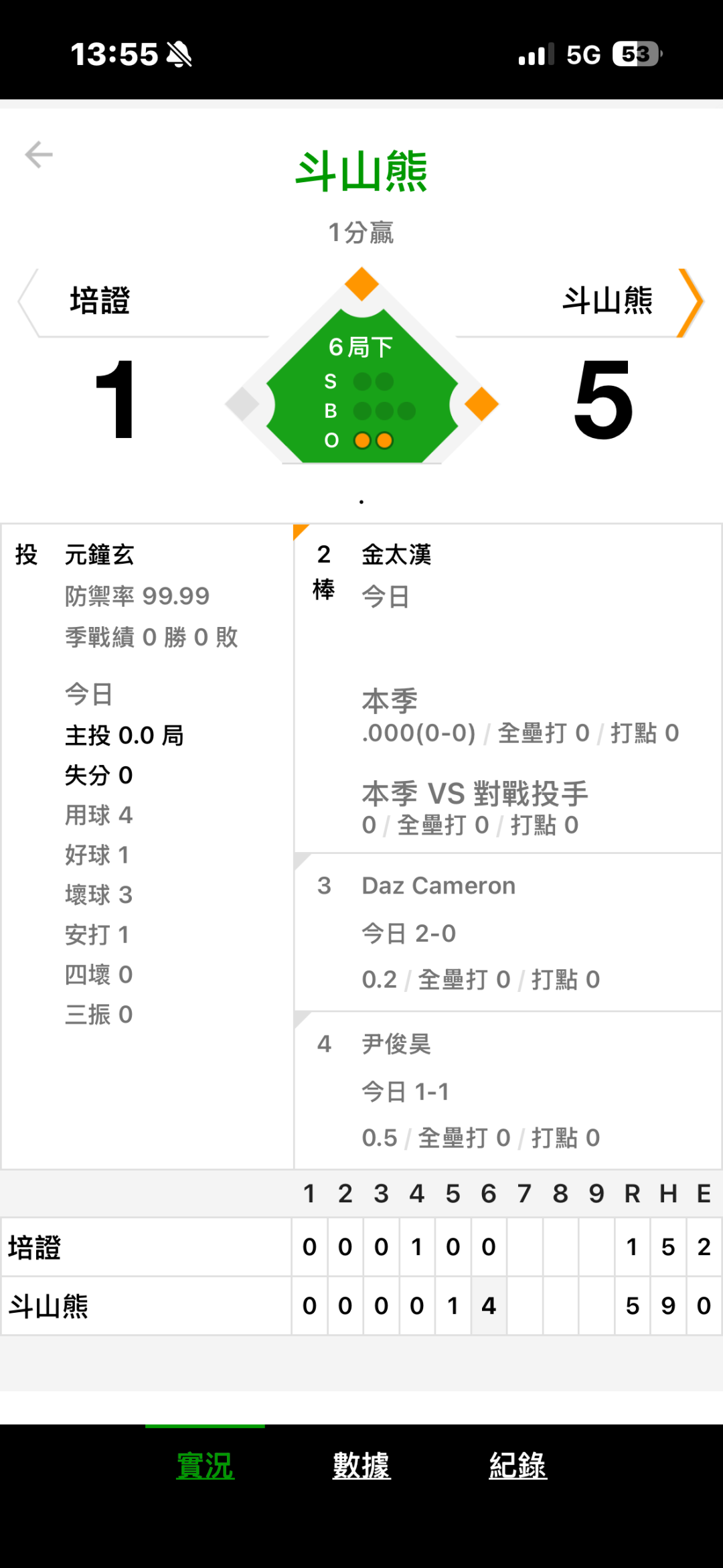
Task: Collapse the current batter 金太漢 panel
Action: tap(507, 688)
